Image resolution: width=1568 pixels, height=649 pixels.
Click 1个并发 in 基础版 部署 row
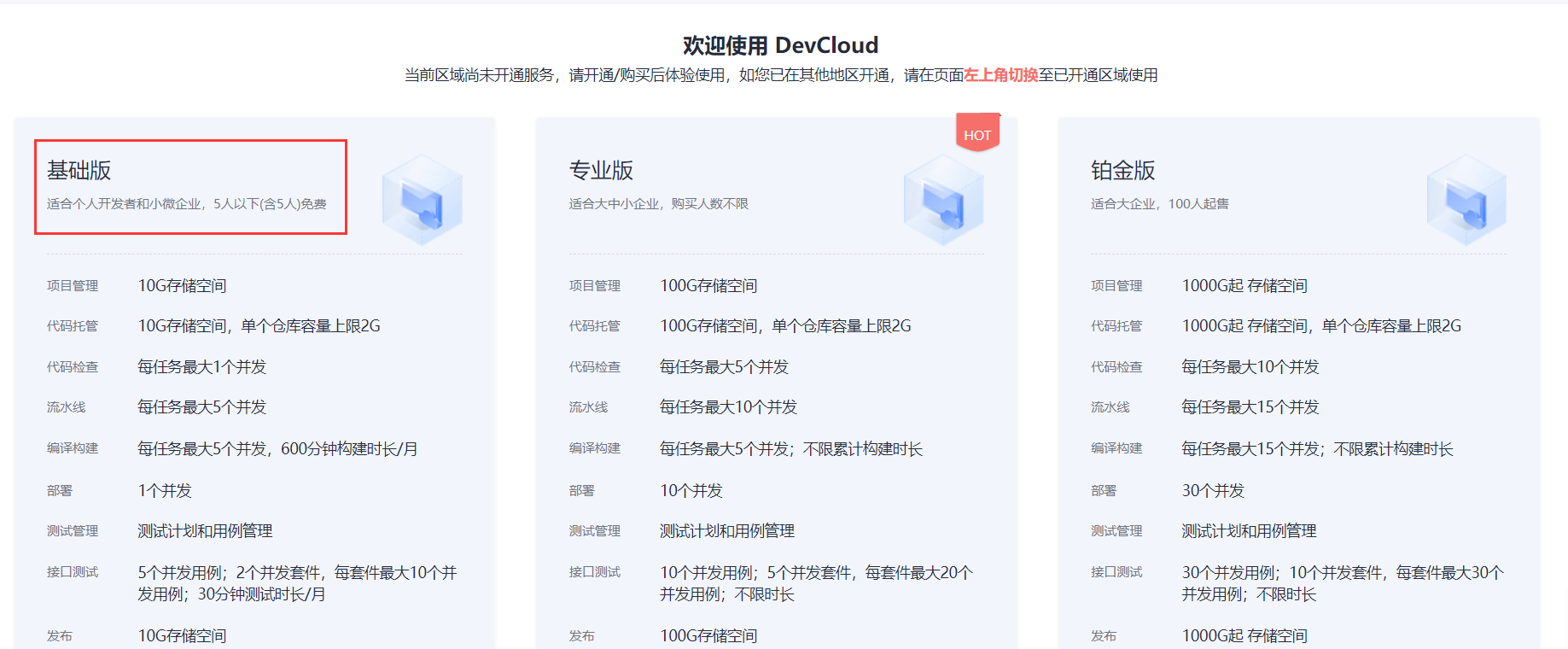166,491
